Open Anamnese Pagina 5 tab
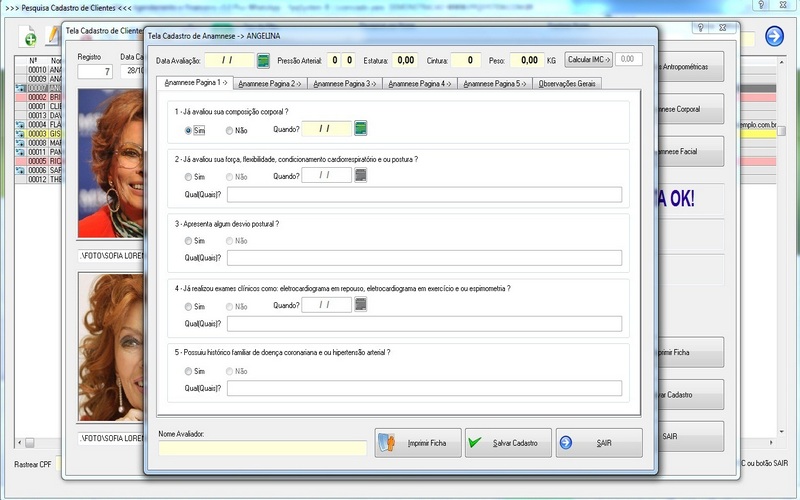The width and height of the screenshot is (800, 500). click(494, 84)
